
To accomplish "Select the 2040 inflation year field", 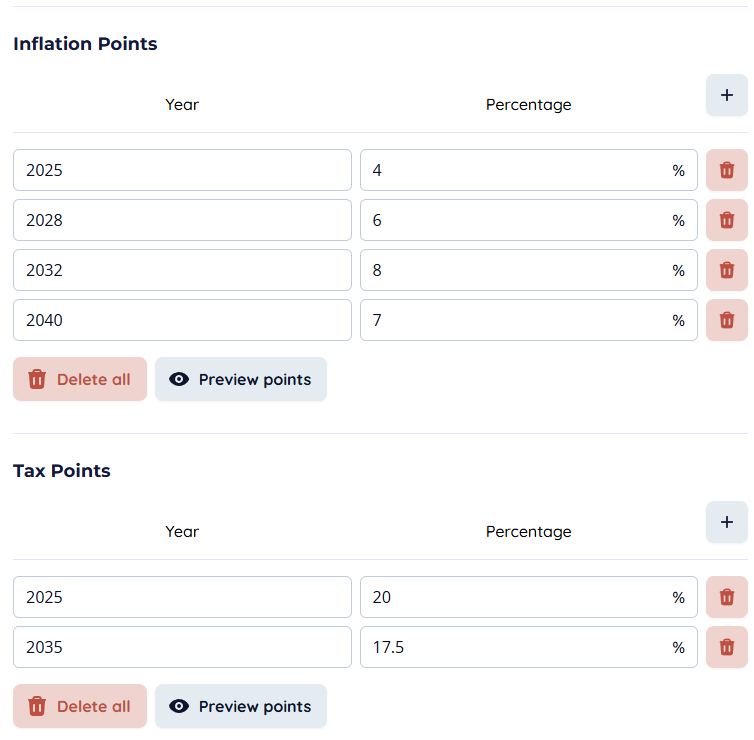I will (182, 320).
